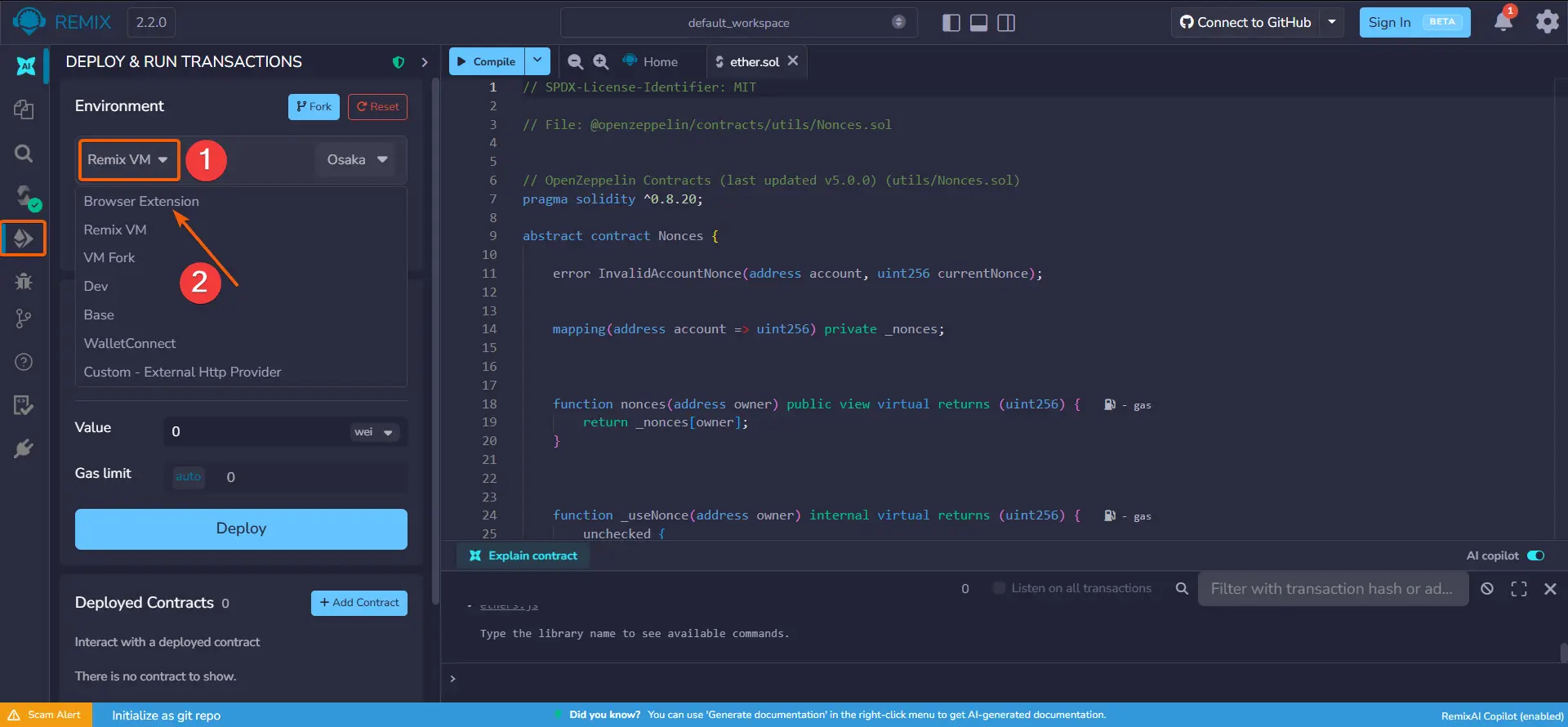The width and height of the screenshot is (1568, 727).
Task: Open the wei unit dropdown
Action: coord(373,432)
